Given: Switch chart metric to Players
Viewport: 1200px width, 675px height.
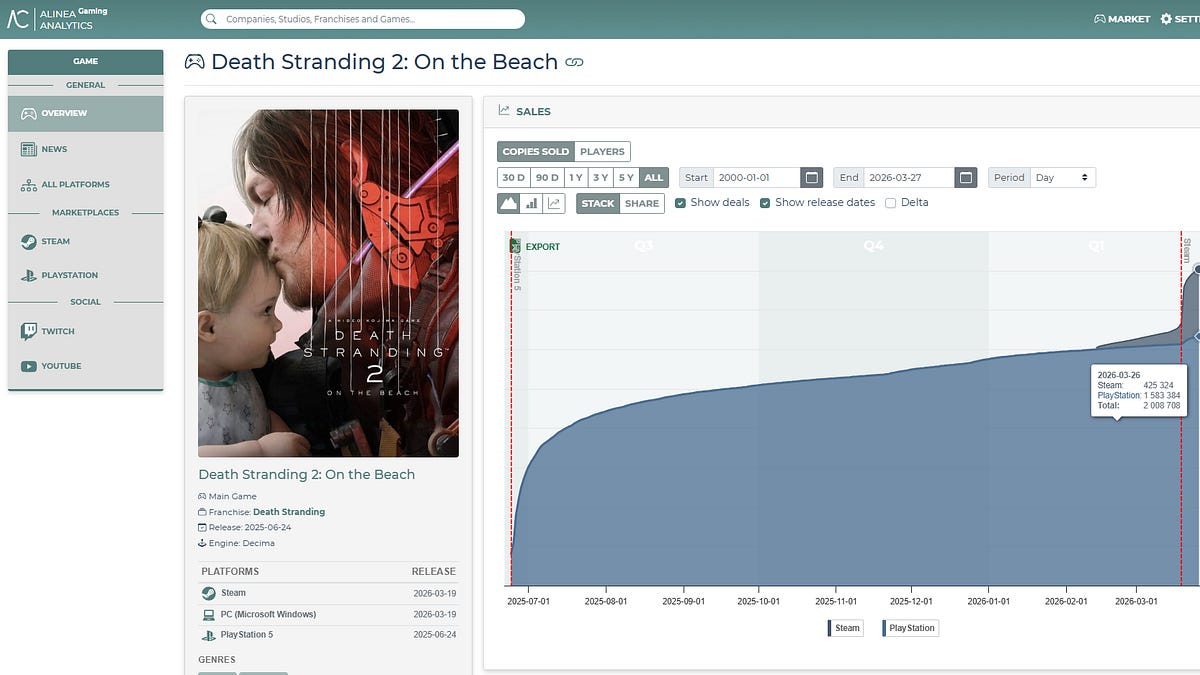Looking at the screenshot, I should point(602,151).
